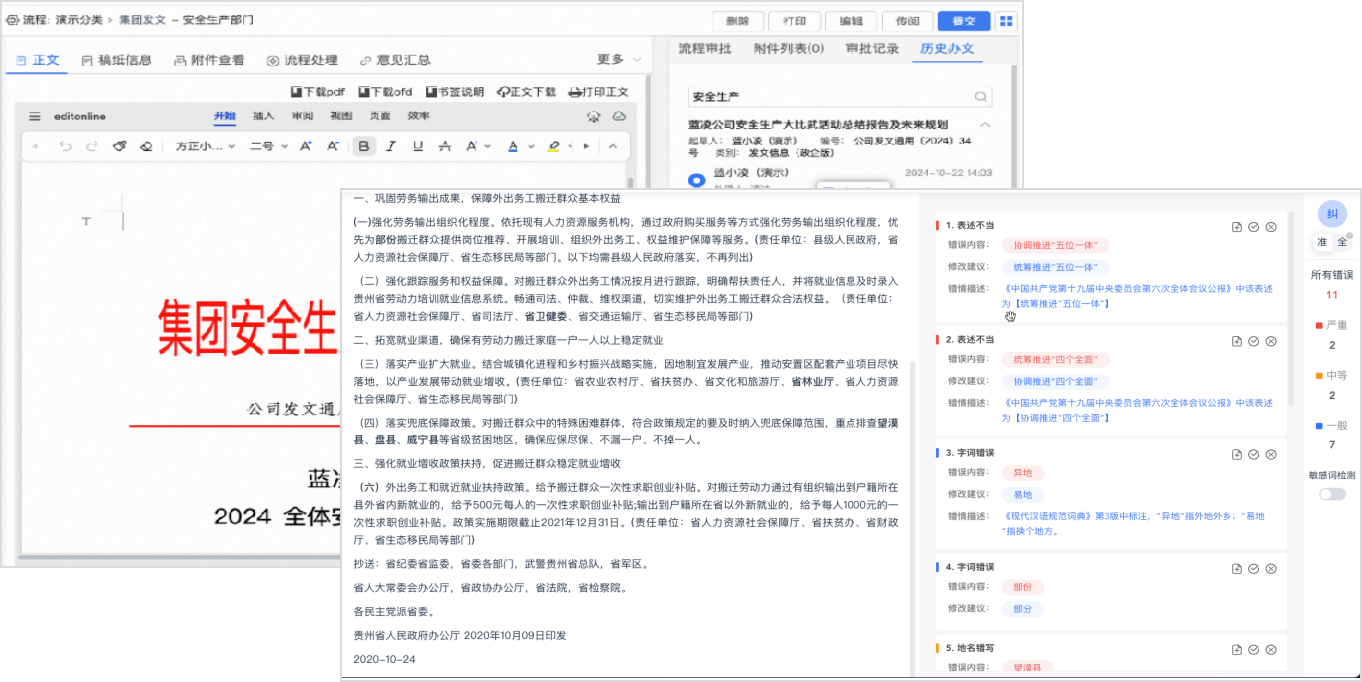
Task: Expand the 更多 tab dropdown
Action: 620,60
